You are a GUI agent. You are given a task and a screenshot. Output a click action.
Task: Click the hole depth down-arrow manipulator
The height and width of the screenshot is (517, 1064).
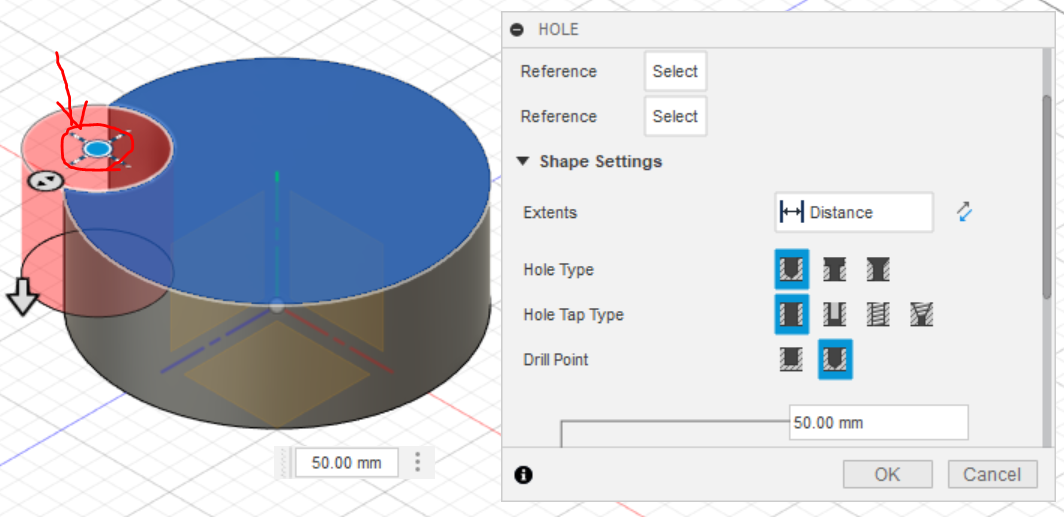coord(23,296)
